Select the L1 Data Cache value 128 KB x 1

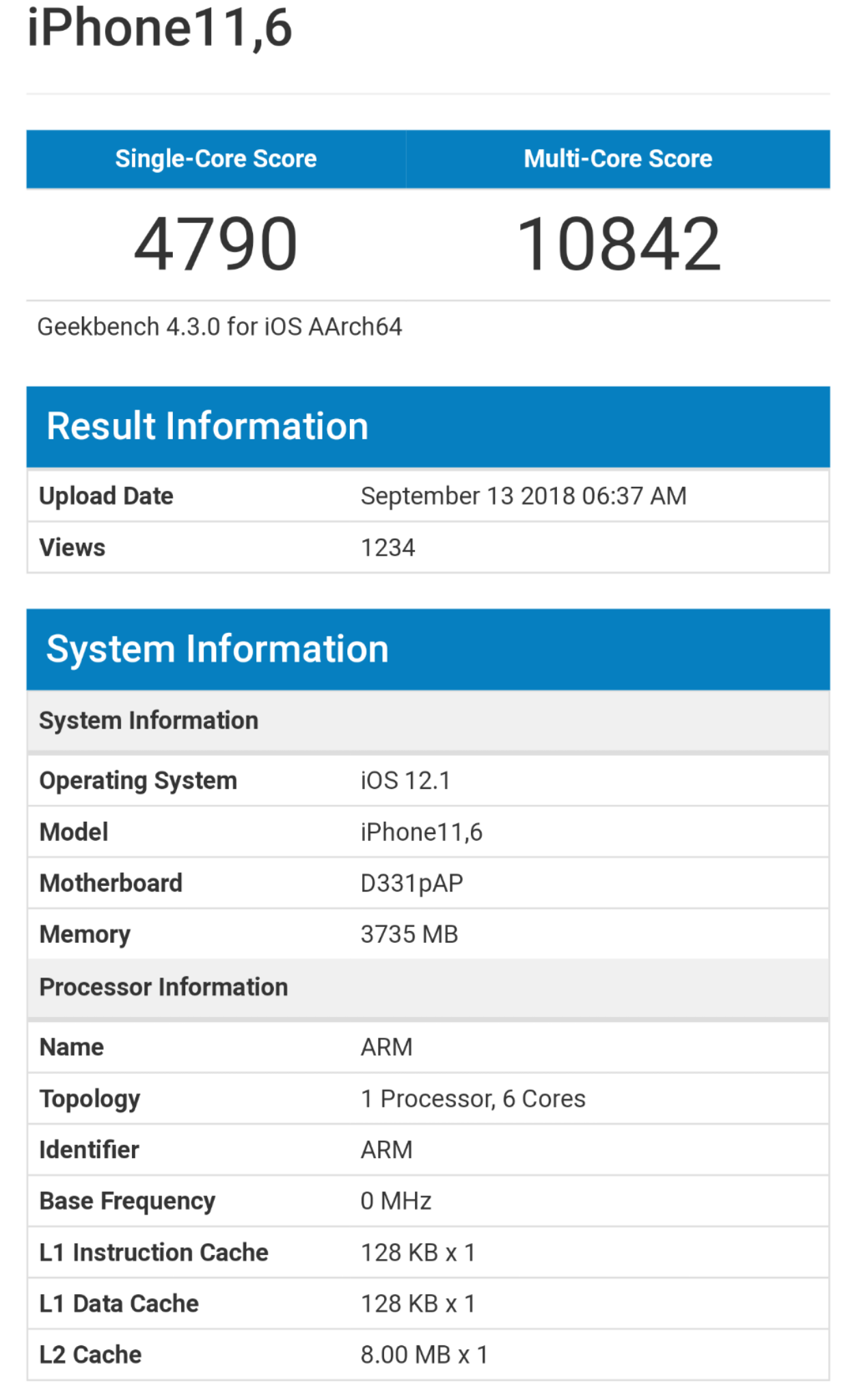click(418, 1304)
